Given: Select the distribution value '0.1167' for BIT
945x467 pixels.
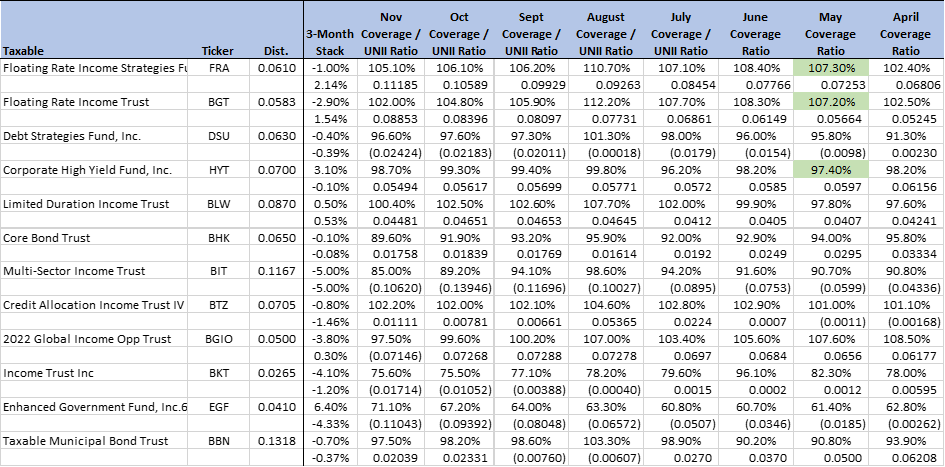Looking at the screenshot, I should point(277,271).
